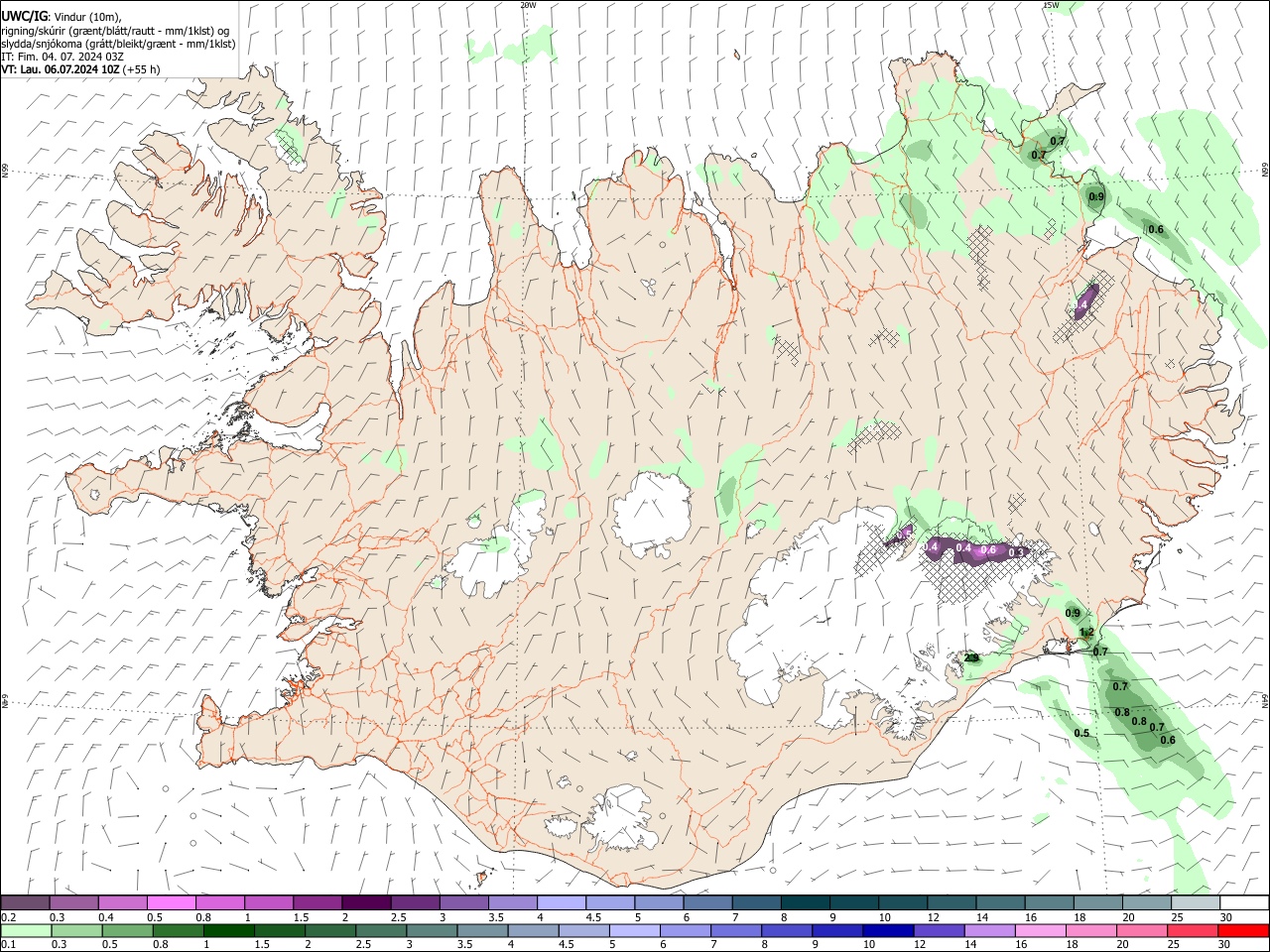Viewport: 1270px width, 952px height.
Task: Click the rain legend swatch labeled 25
Action: coord(1192,931)
